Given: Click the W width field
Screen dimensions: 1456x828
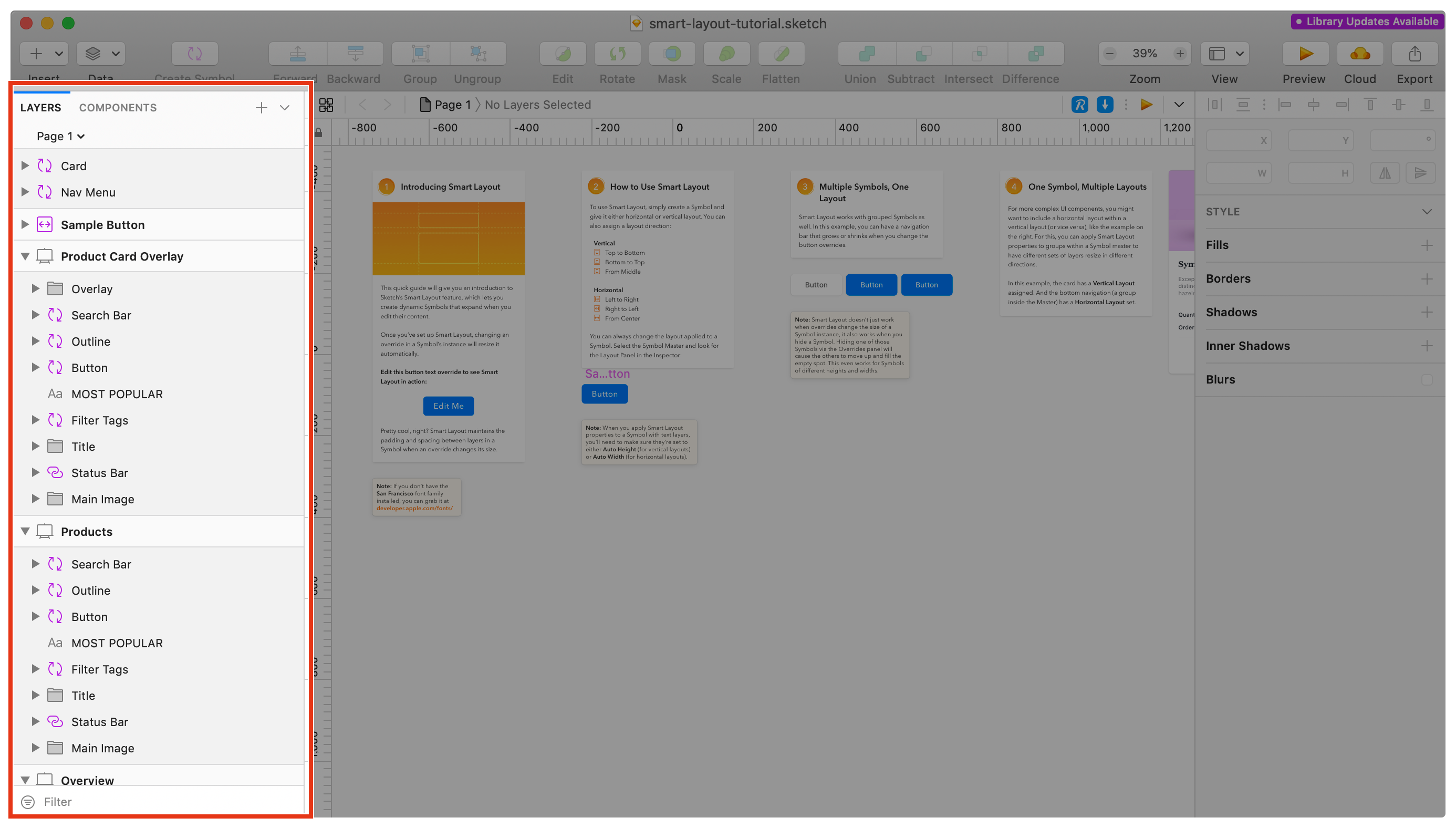Looking at the screenshot, I should [x=1238, y=173].
